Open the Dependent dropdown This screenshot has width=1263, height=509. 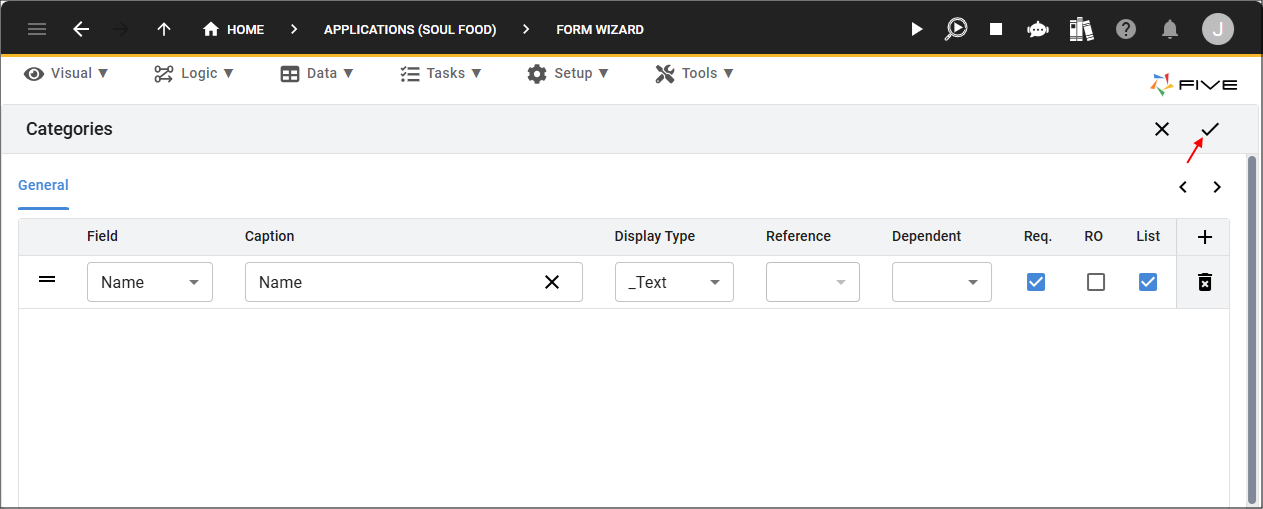[x=942, y=282]
